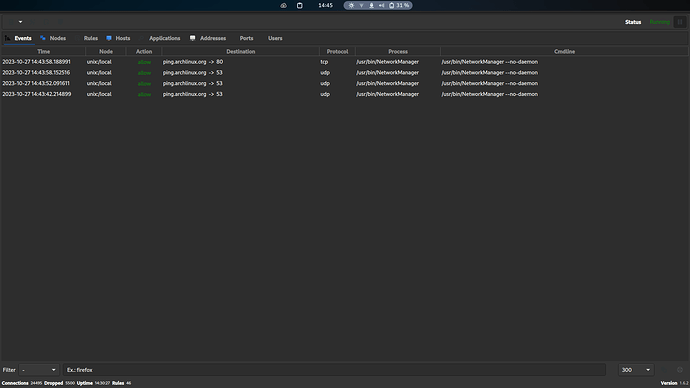The height and width of the screenshot is (388, 690).
Task: Click 'Dropped' count in status bar
Action: (70, 383)
